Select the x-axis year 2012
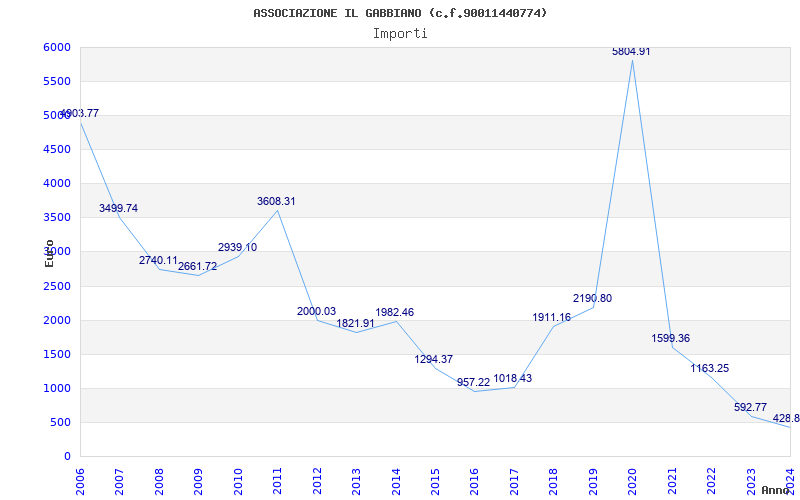The image size is (800, 500). [x=317, y=481]
